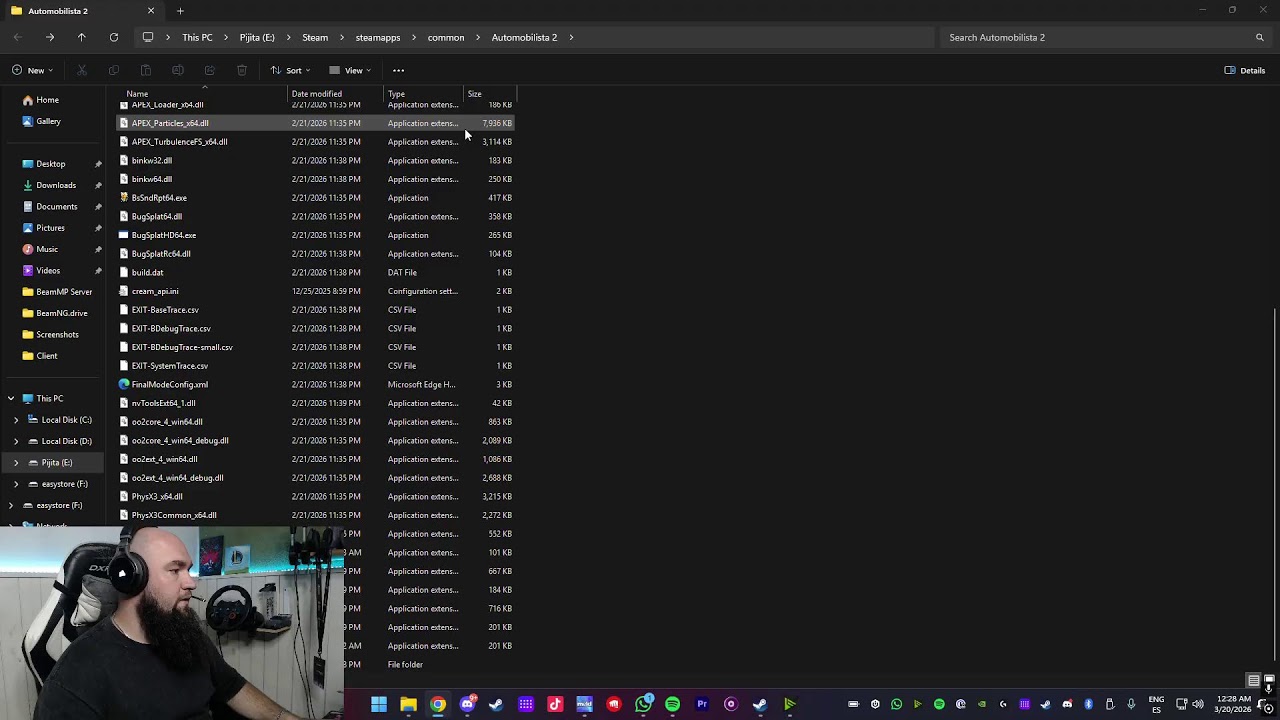
Task: Select the file oo2core_4_win64.dll
Action: [x=167, y=422]
